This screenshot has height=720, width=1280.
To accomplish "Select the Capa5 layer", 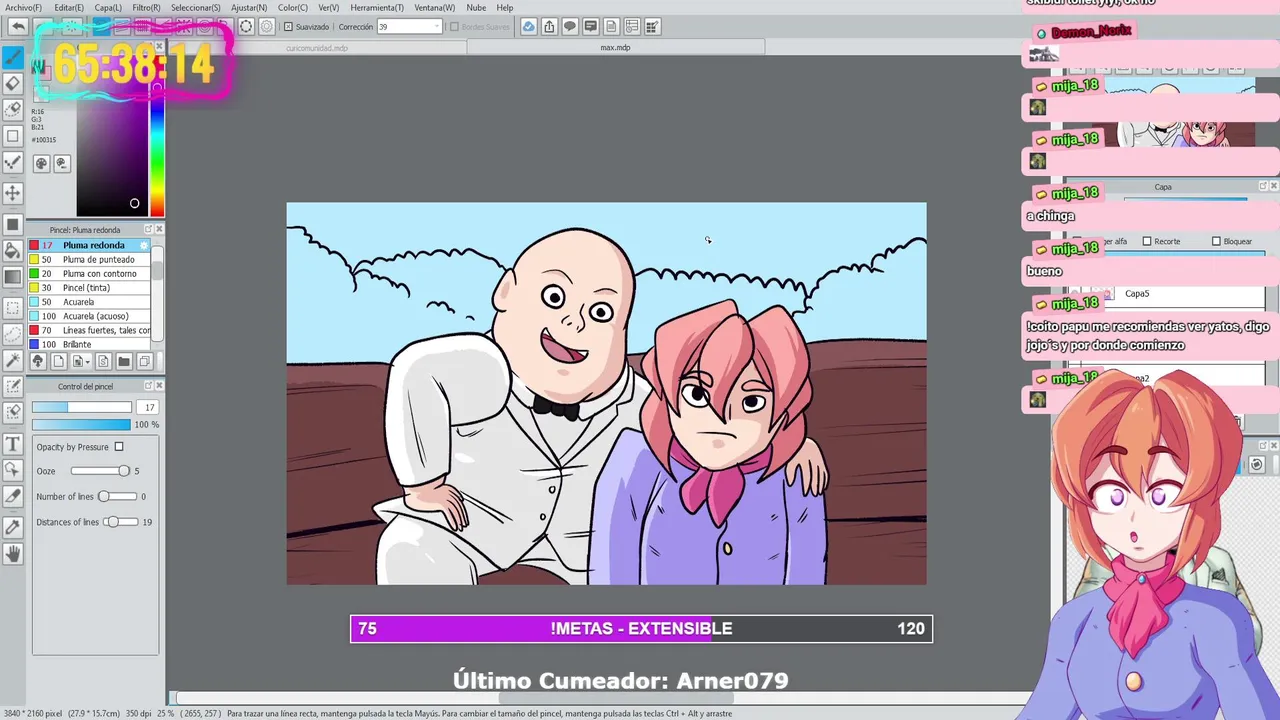I will point(1167,294).
